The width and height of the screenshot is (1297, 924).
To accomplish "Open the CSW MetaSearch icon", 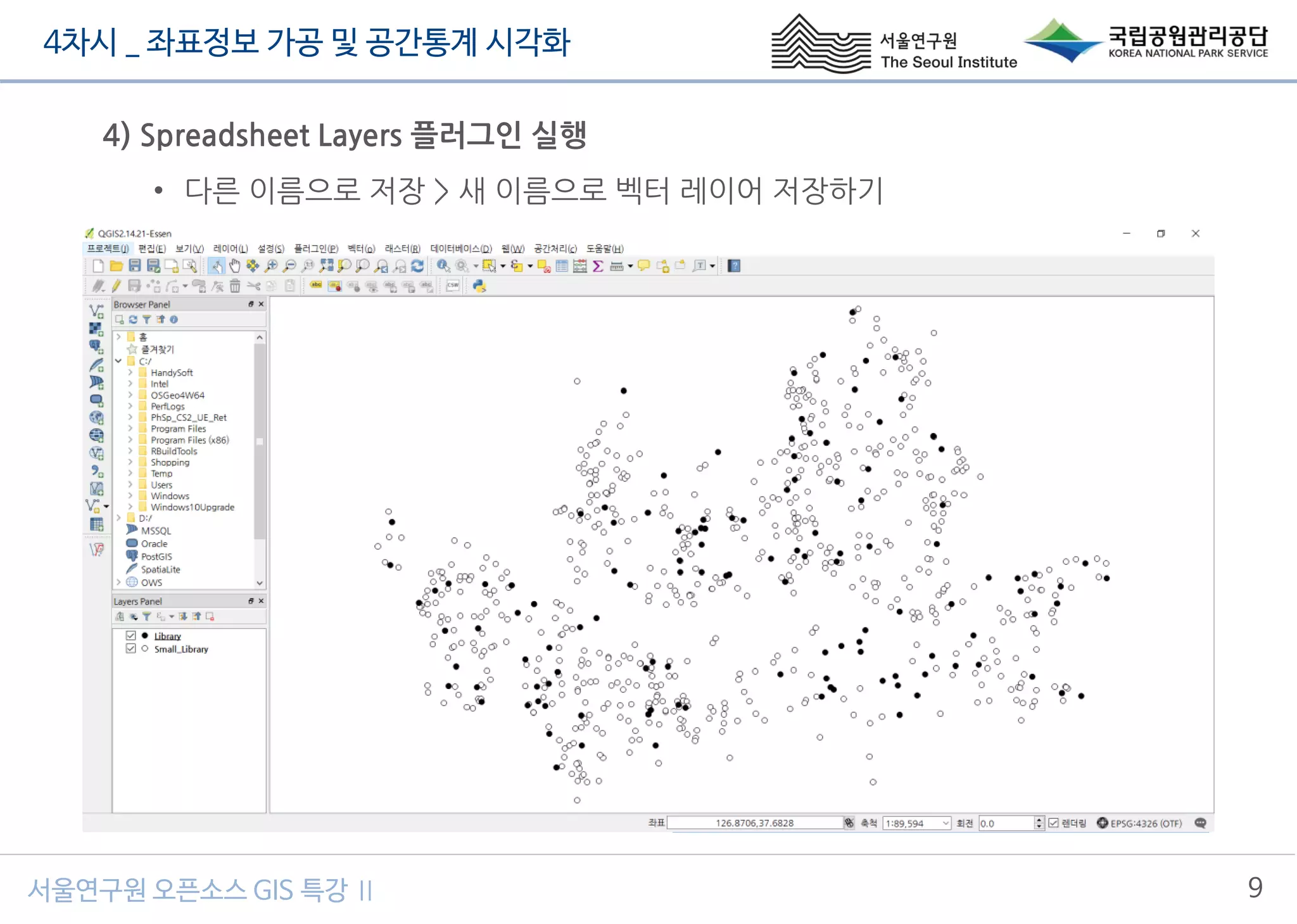I will pos(453,286).
